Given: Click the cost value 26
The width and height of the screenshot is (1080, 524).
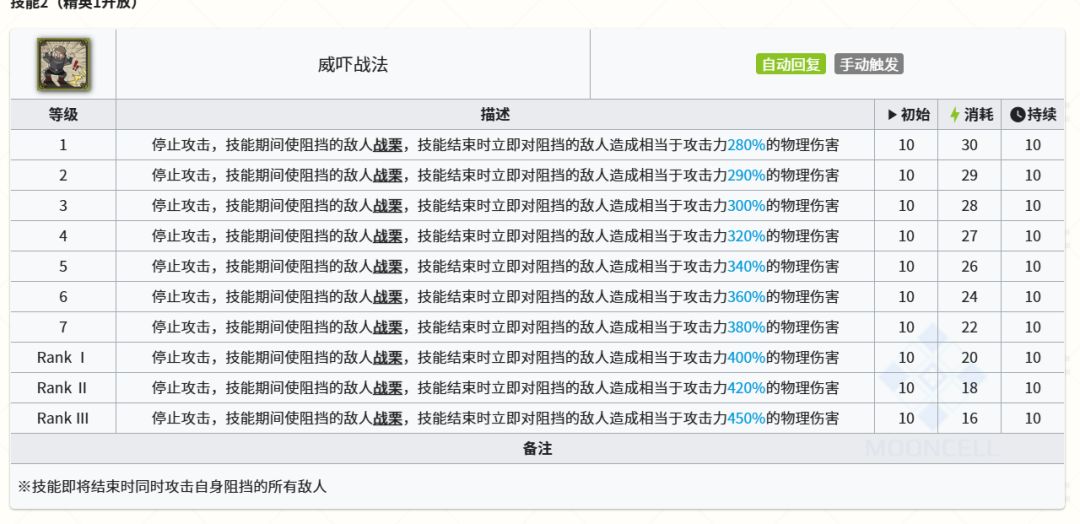Looking at the screenshot, I should 969,266.
